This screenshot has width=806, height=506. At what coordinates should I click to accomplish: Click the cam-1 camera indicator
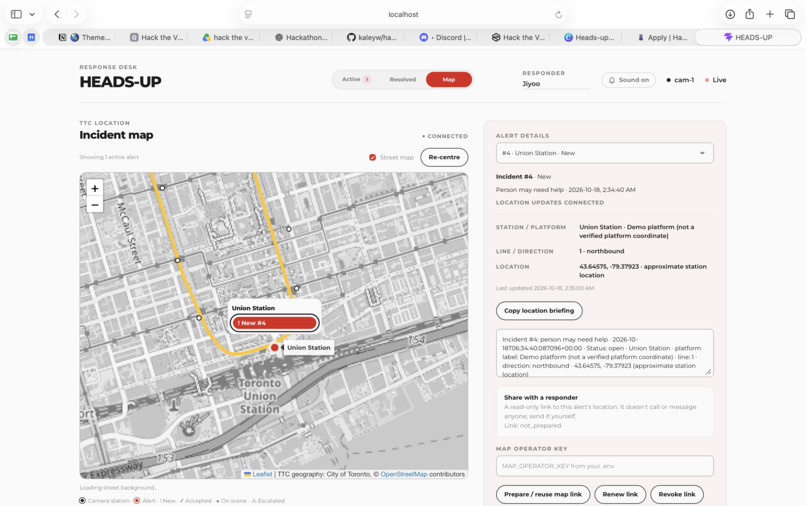tap(680, 80)
